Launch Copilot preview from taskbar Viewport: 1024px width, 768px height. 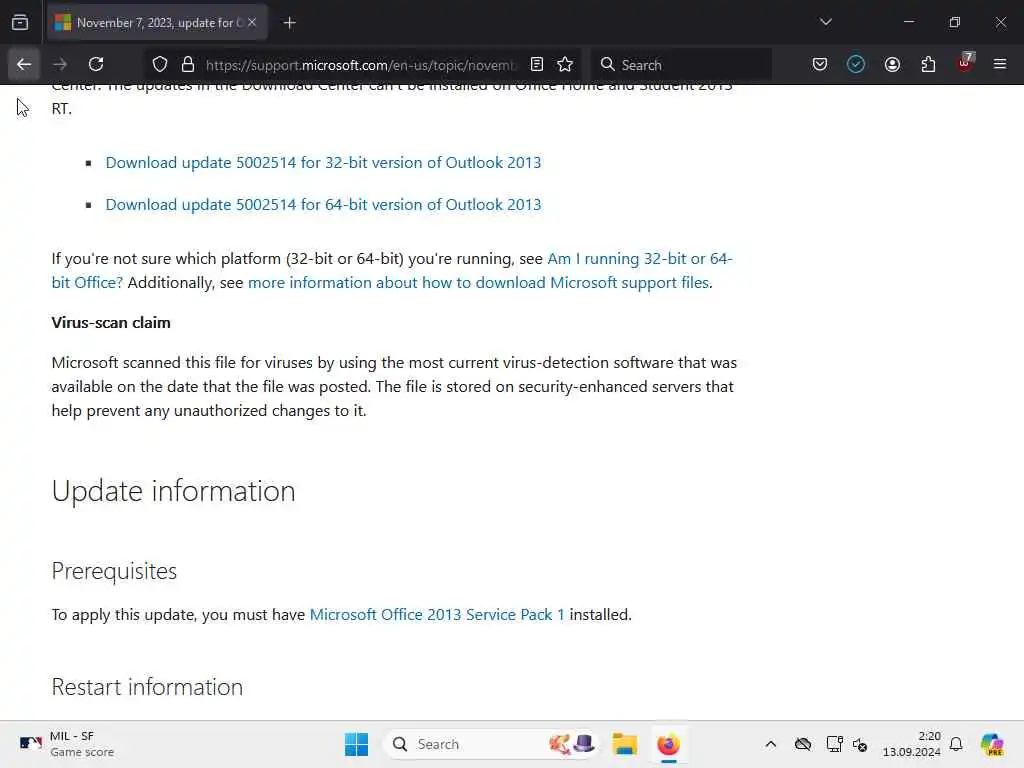tap(992, 744)
